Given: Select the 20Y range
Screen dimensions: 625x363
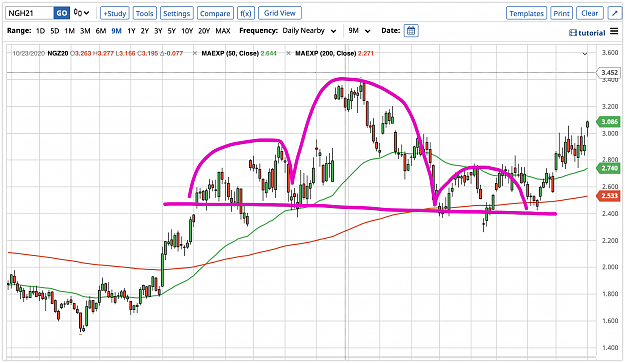Looking at the screenshot, I should click(x=204, y=31).
